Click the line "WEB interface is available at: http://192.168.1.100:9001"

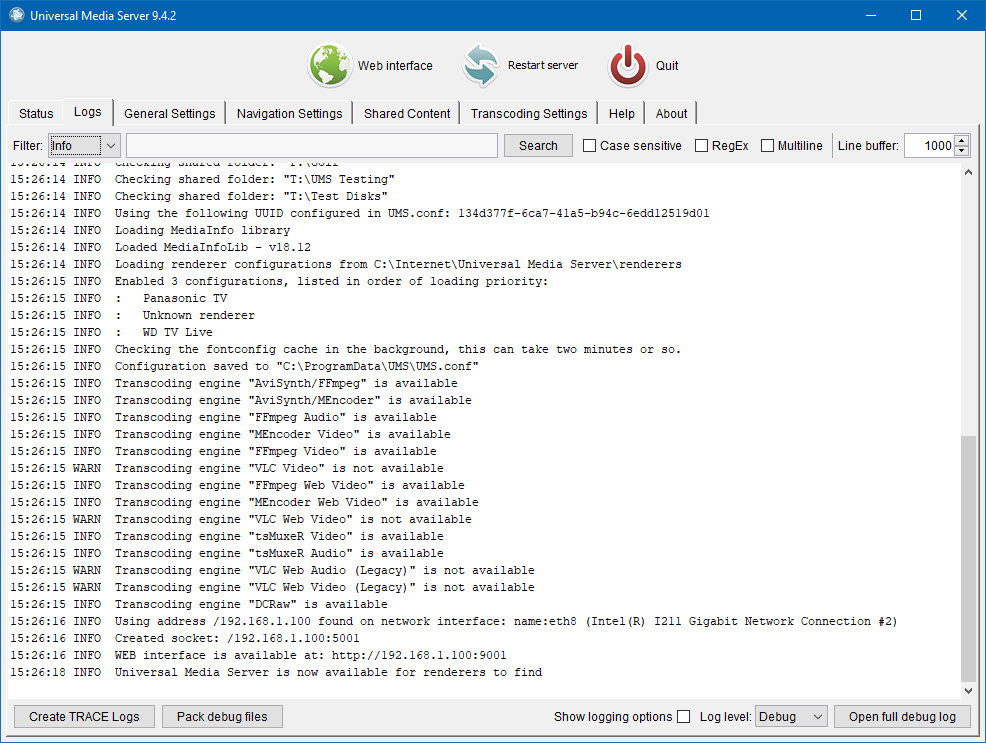[x=258, y=655]
